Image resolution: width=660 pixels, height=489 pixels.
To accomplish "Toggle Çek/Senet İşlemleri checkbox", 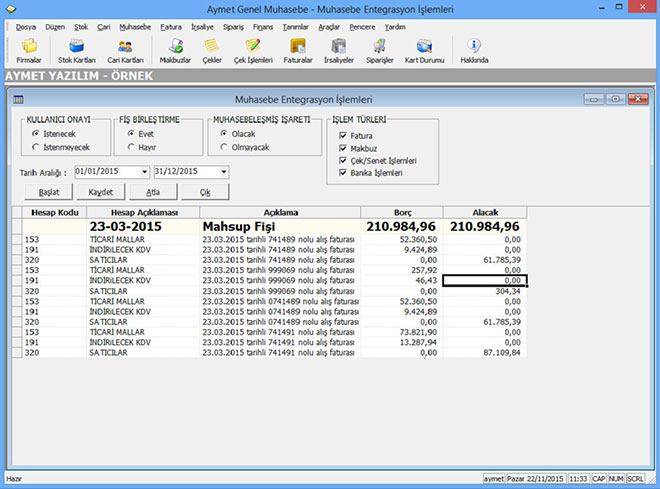I will pyautogui.click(x=343, y=160).
